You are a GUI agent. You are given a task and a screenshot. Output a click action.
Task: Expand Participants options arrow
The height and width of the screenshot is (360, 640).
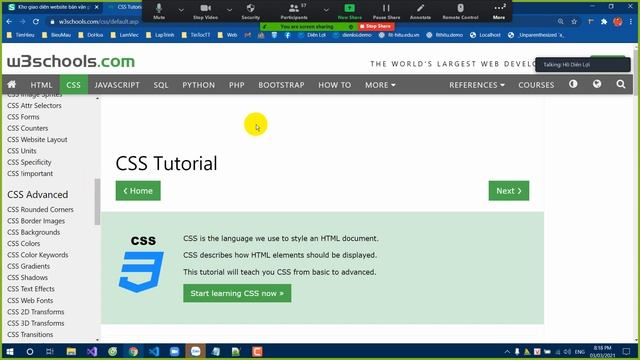tap(326, 9)
